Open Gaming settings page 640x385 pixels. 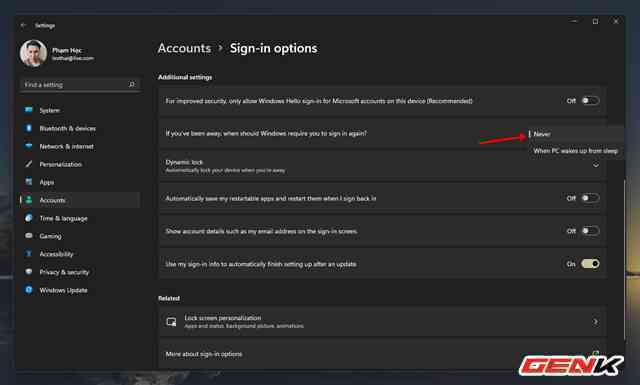pyautogui.click(x=80, y=236)
